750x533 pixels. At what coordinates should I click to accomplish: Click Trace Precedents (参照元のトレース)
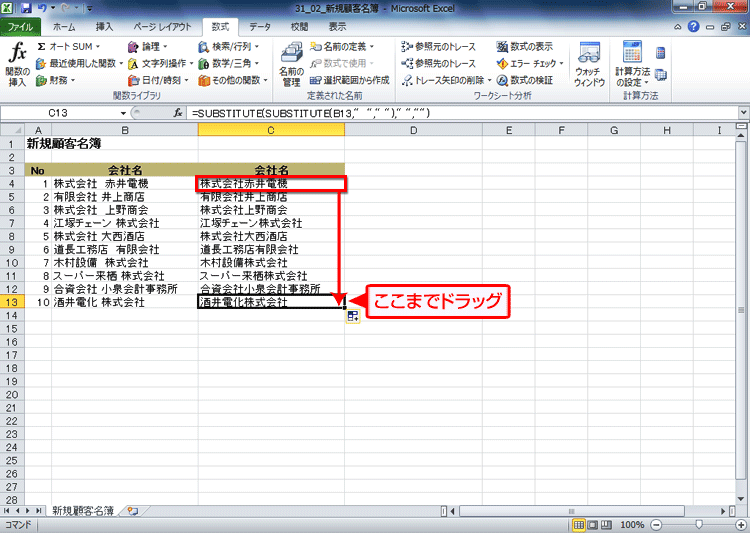tap(439, 46)
